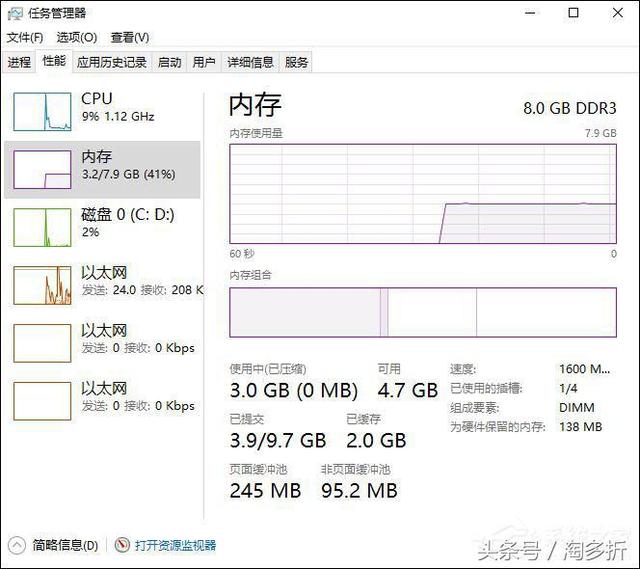640x569 pixels.
Task: Click the 简略信息(D) button
Action: click(x=65, y=545)
